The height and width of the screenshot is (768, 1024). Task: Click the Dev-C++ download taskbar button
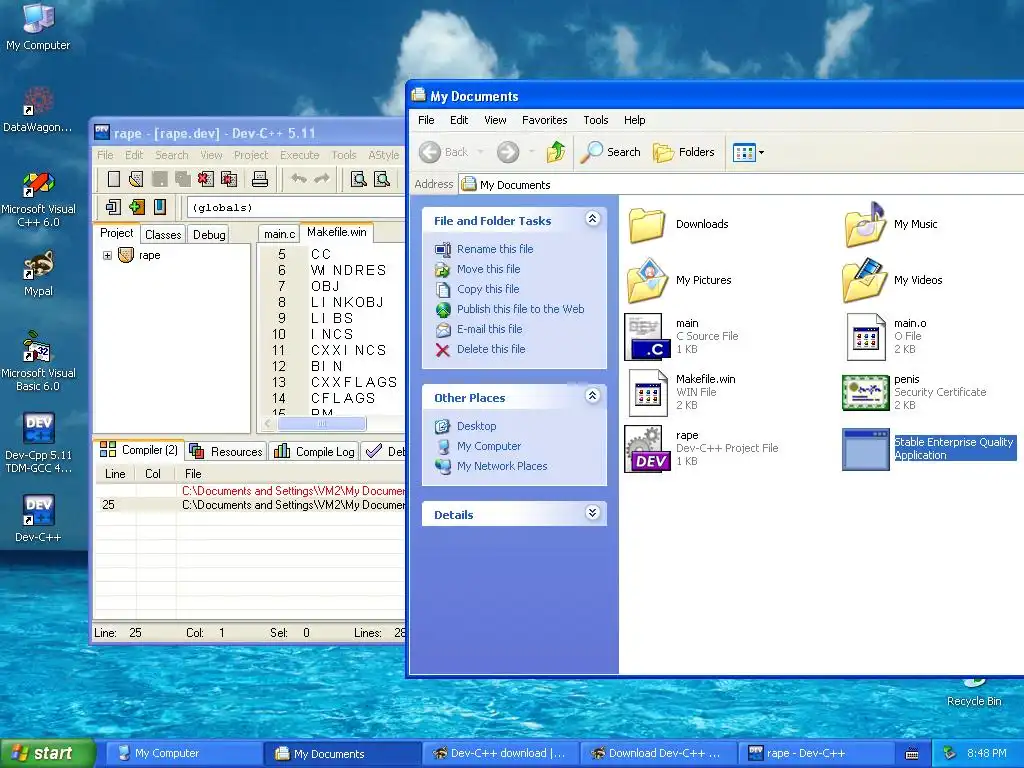[501, 754]
